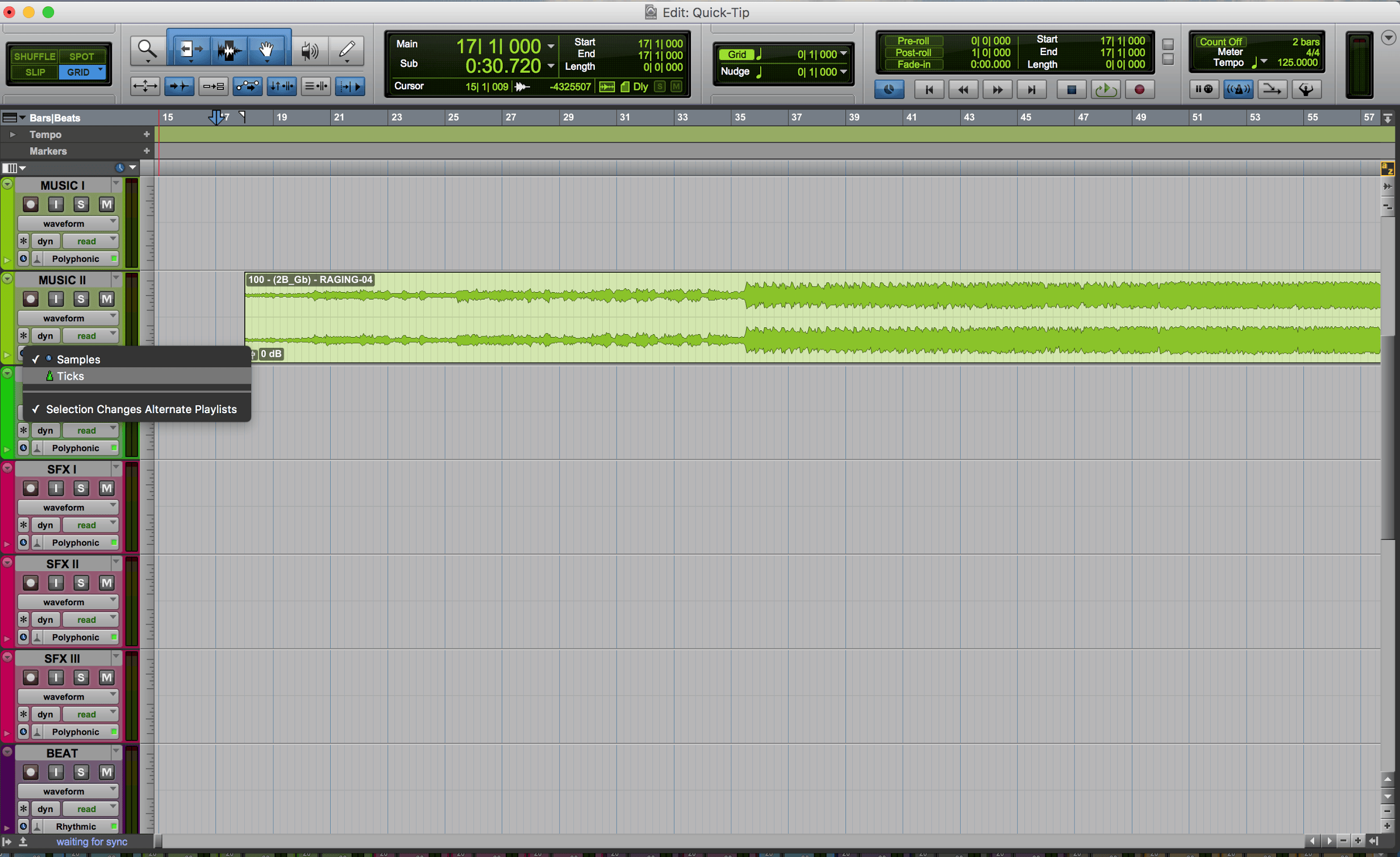
Task: Click the Post-roll button
Action: click(913, 52)
